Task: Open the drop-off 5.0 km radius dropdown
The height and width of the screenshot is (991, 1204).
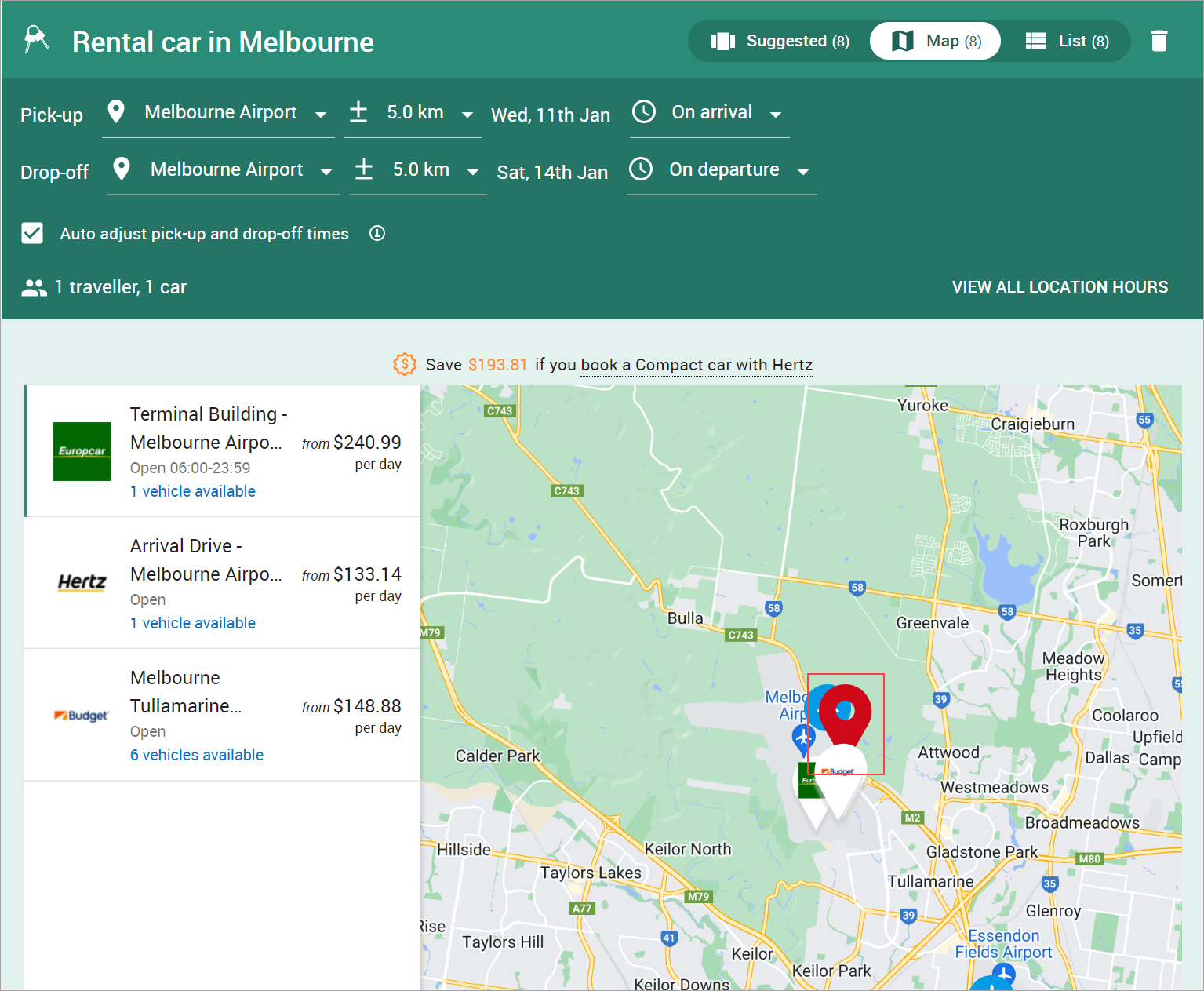Action: (x=418, y=170)
